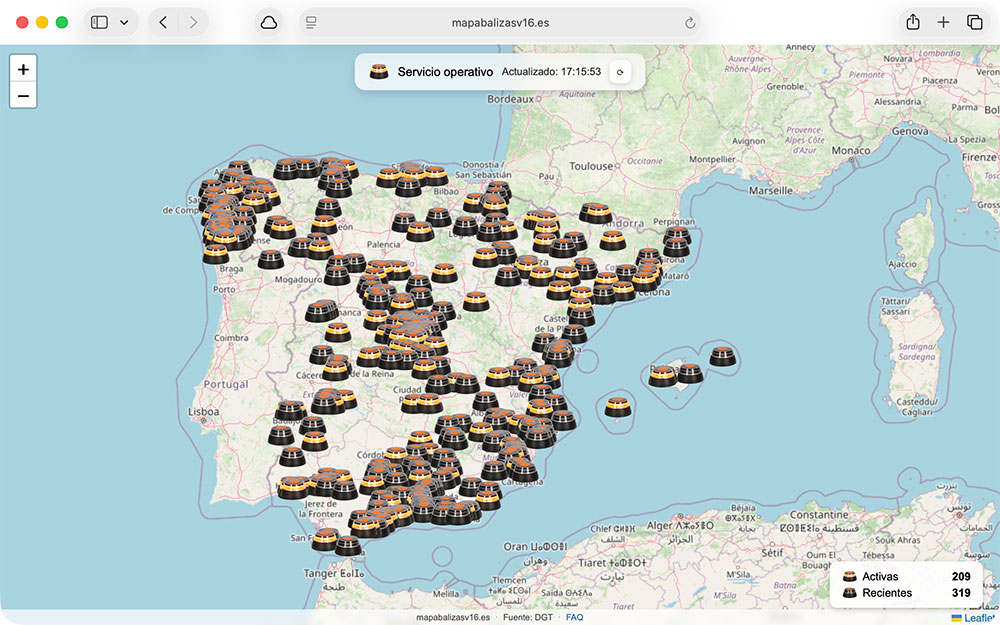Click the zoom out minus control
The width and height of the screenshot is (1000, 625).
point(23,95)
